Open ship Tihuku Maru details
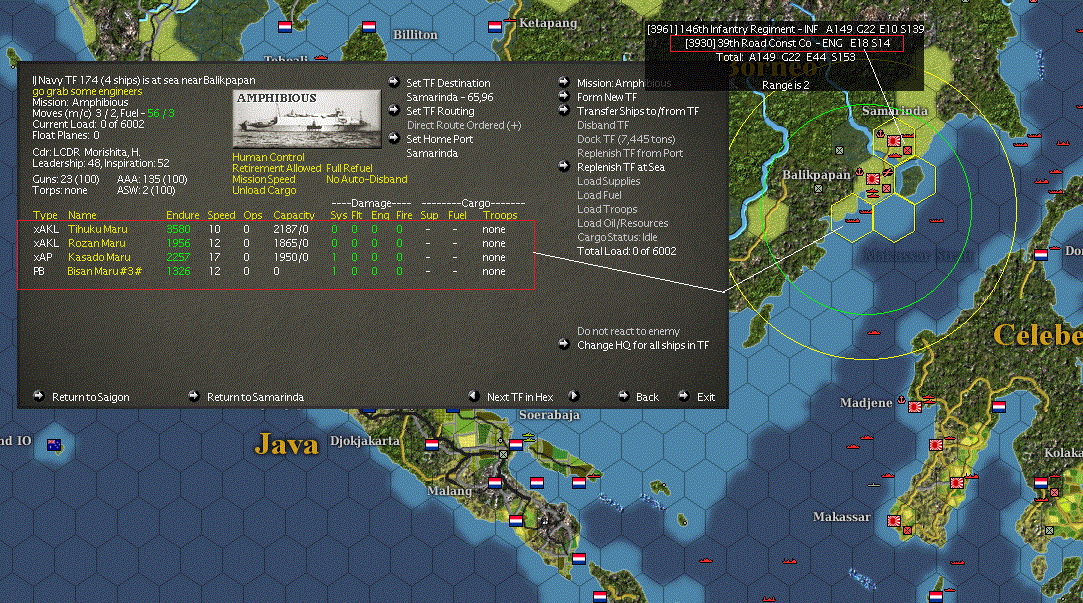The image size is (1083, 603). 97,229
